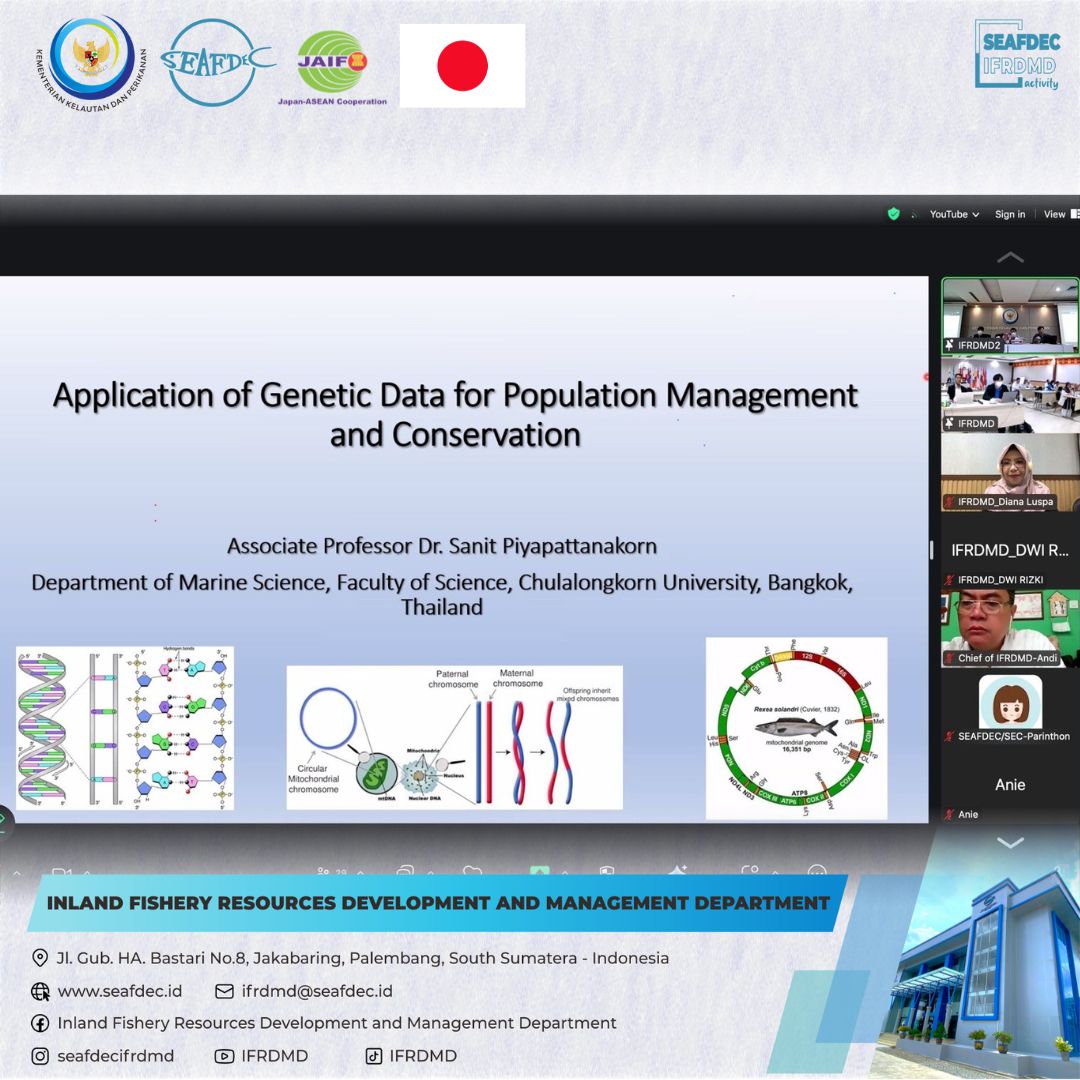Click the Sign in link
The height and width of the screenshot is (1080, 1080).
(x=1010, y=214)
